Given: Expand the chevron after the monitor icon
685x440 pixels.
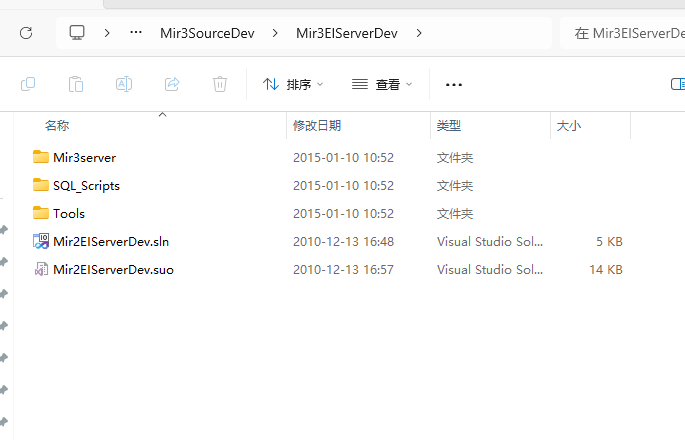Looking at the screenshot, I should (107, 33).
